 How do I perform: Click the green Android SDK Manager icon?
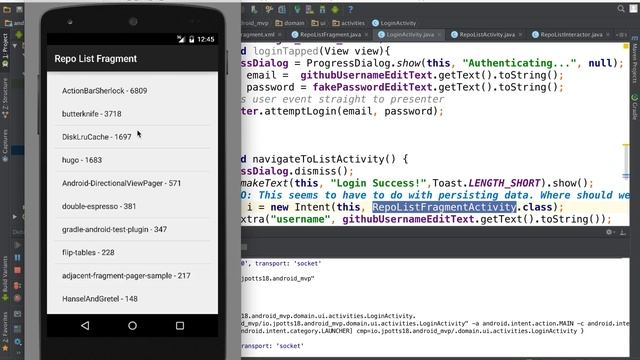click(335, 9)
